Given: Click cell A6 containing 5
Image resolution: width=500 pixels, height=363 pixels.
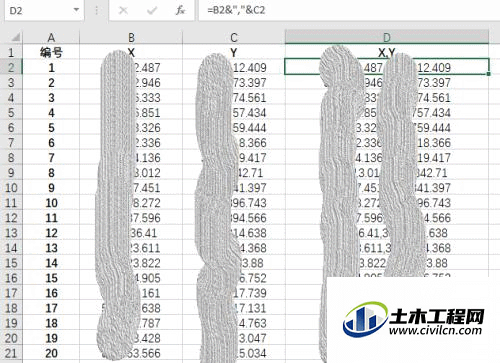Looking at the screenshot, I should 51,127.
